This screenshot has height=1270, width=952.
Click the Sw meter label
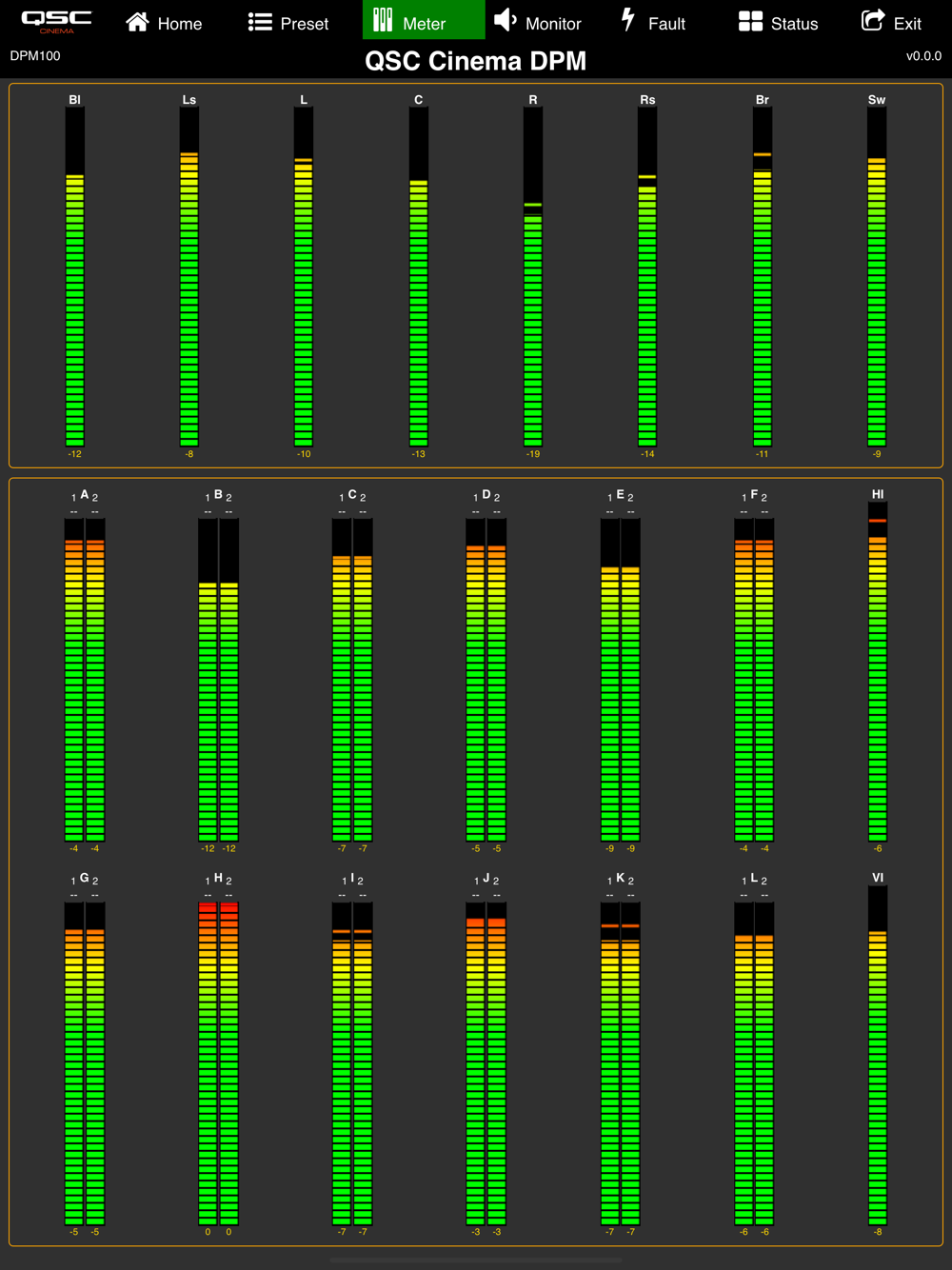click(x=877, y=99)
